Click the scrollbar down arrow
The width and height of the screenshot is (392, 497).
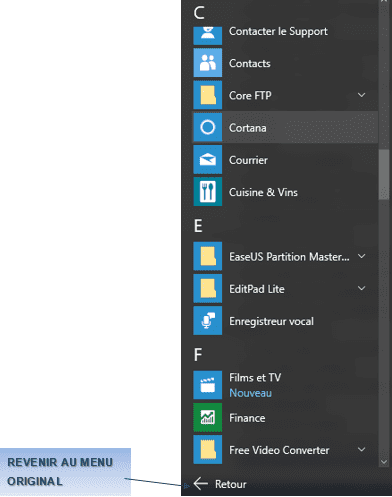click(x=384, y=462)
